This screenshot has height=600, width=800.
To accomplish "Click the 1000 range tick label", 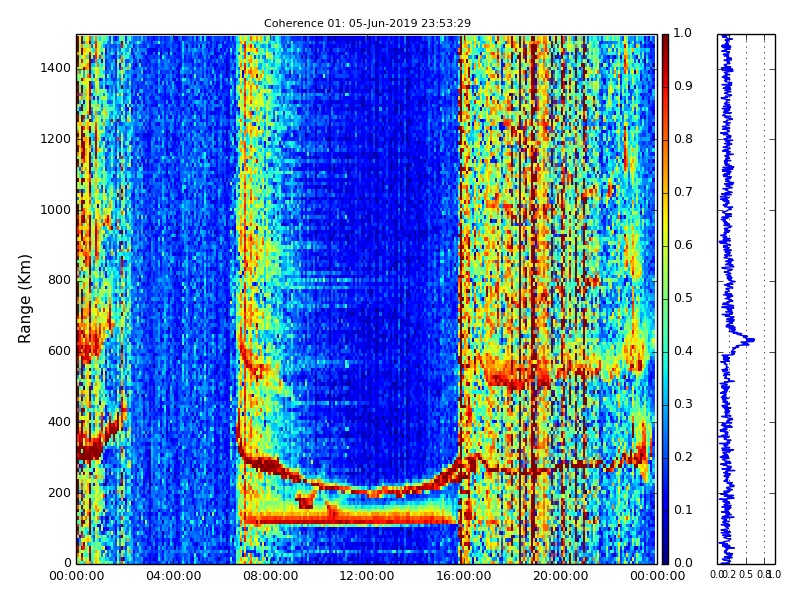I will [x=56, y=210].
